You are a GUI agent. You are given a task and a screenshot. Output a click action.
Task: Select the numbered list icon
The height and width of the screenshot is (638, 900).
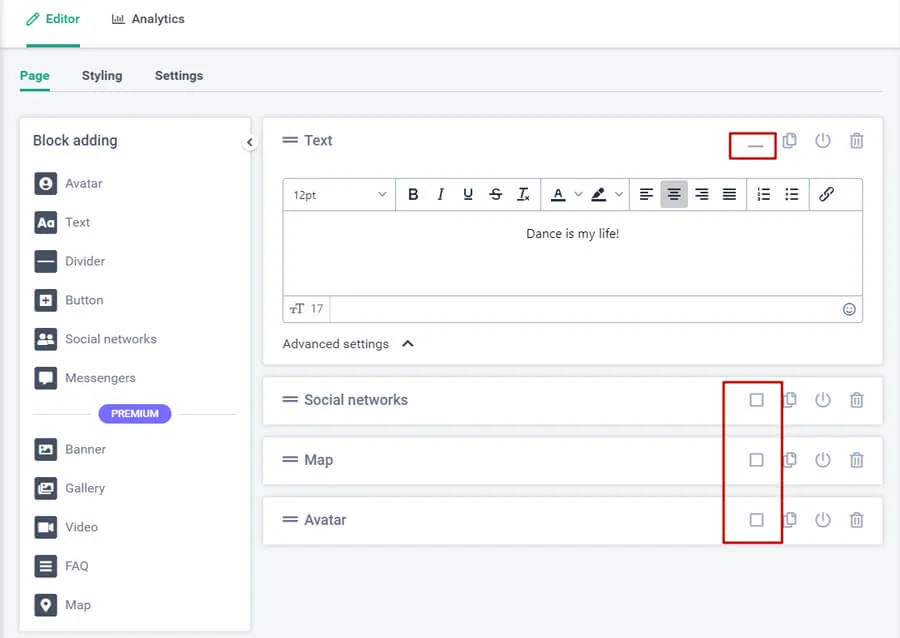764,195
